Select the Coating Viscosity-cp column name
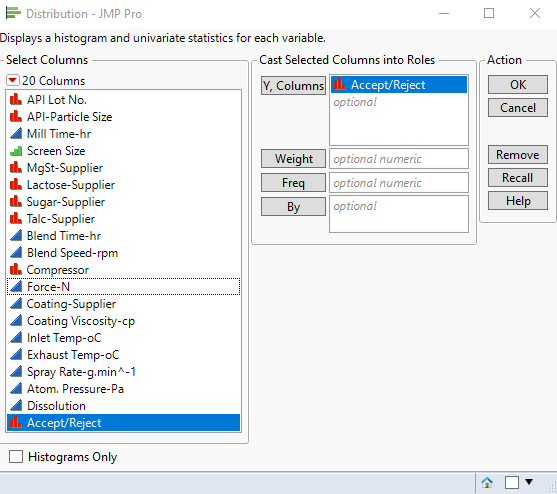The height and width of the screenshot is (494, 557). click(x=81, y=321)
